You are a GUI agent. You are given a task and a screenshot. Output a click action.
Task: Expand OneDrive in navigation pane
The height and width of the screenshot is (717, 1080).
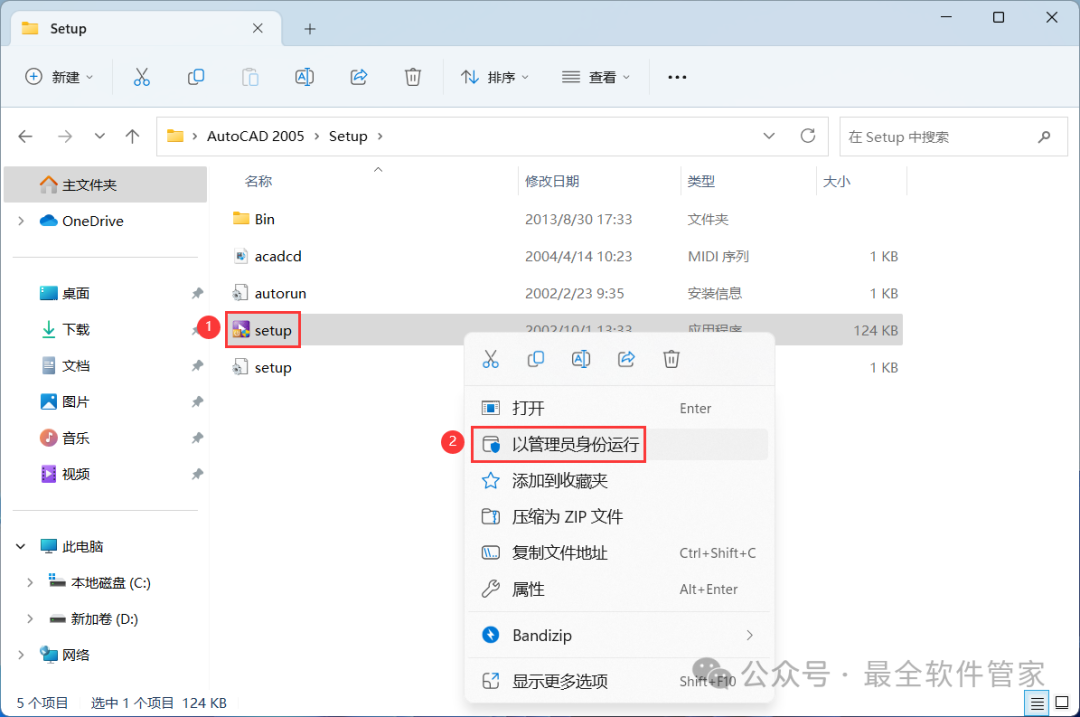(x=21, y=221)
